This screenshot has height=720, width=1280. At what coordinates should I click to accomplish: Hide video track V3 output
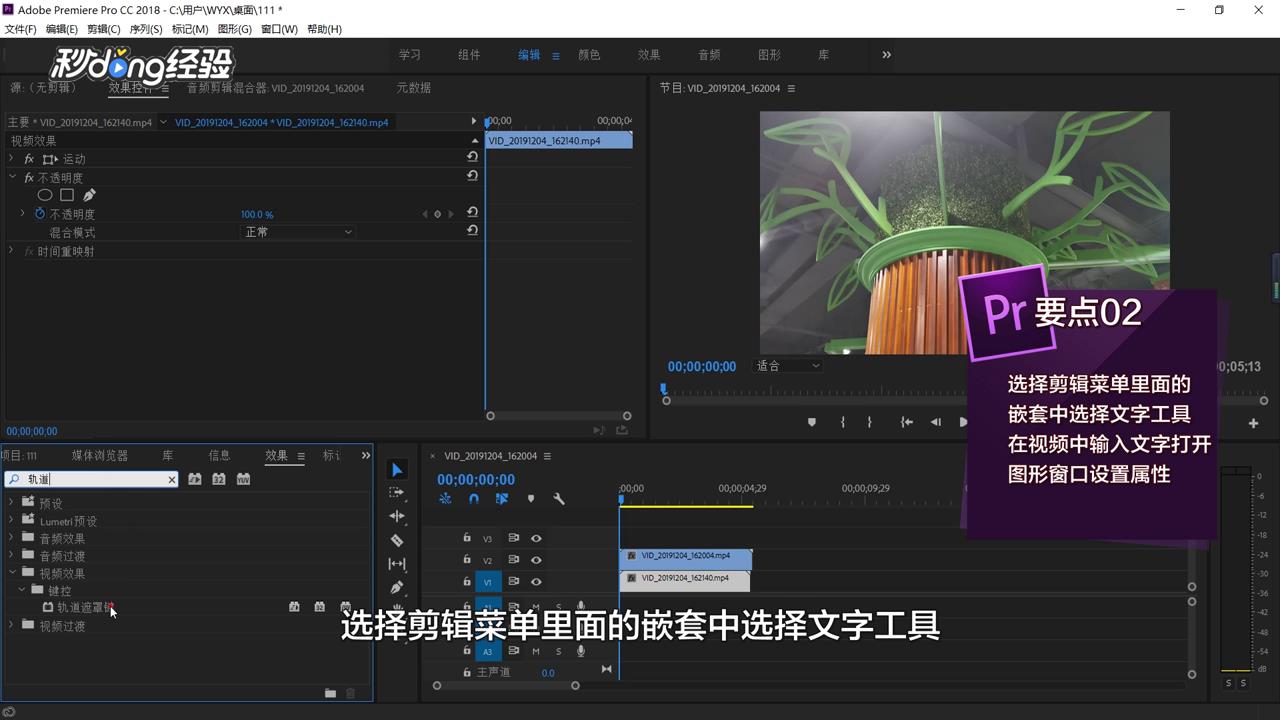[x=536, y=538]
